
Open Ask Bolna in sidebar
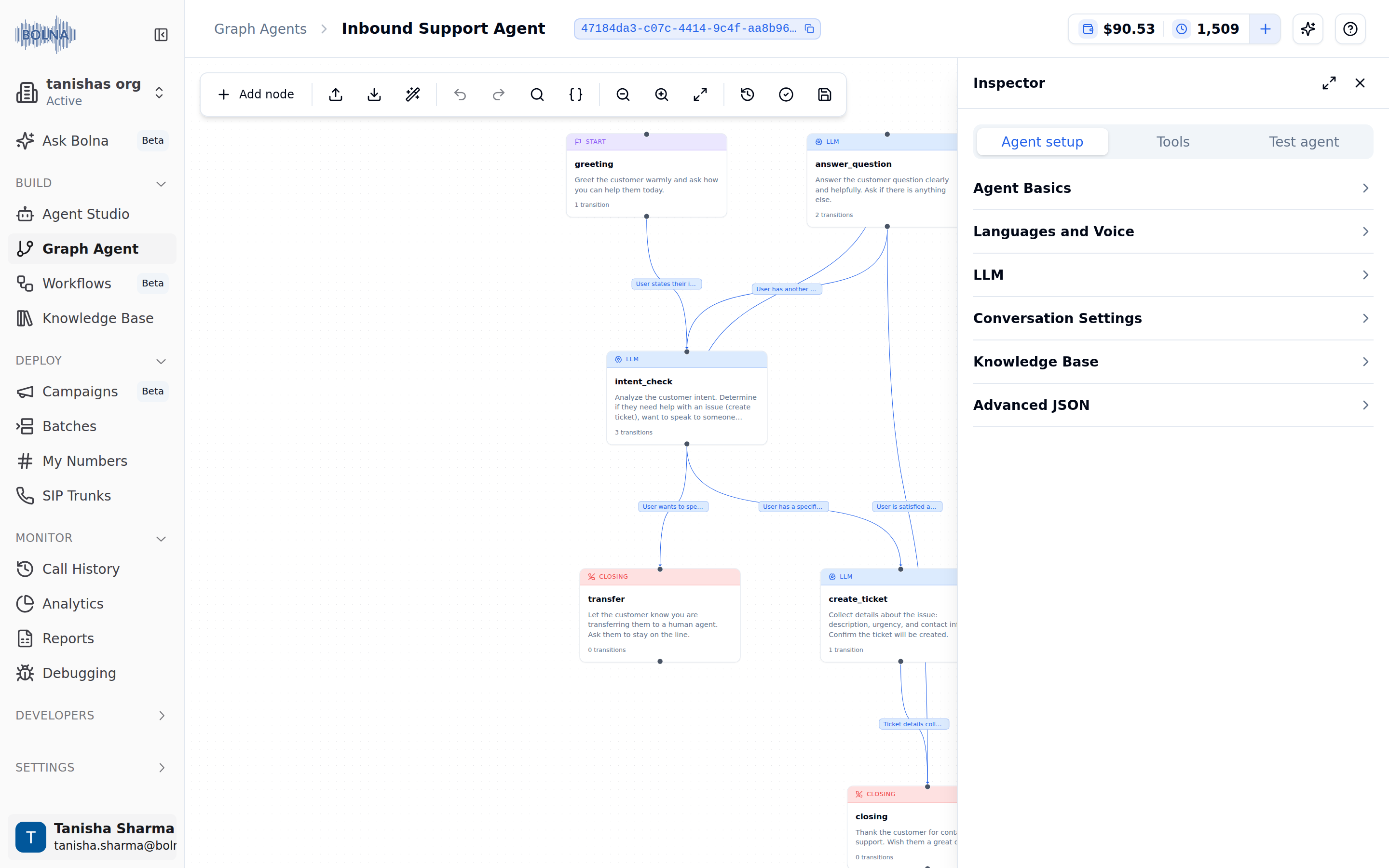pyautogui.click(x=92, y=141)
